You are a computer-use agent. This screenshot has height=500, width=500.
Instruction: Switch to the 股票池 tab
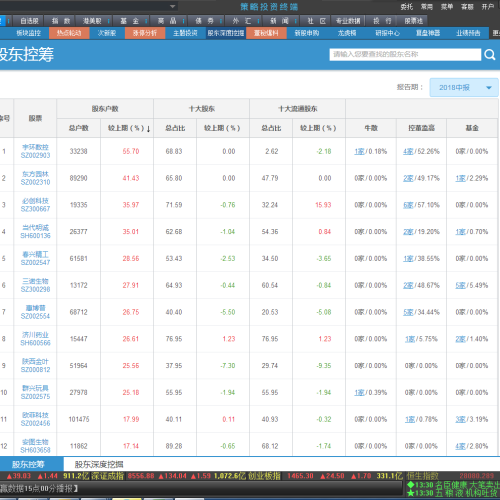click(414, 21)
